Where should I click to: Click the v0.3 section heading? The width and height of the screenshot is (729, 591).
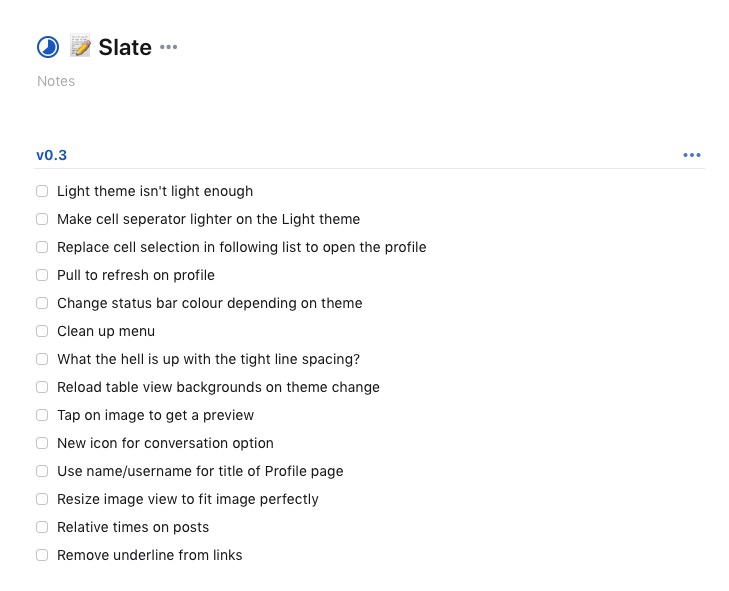(52, 155)
